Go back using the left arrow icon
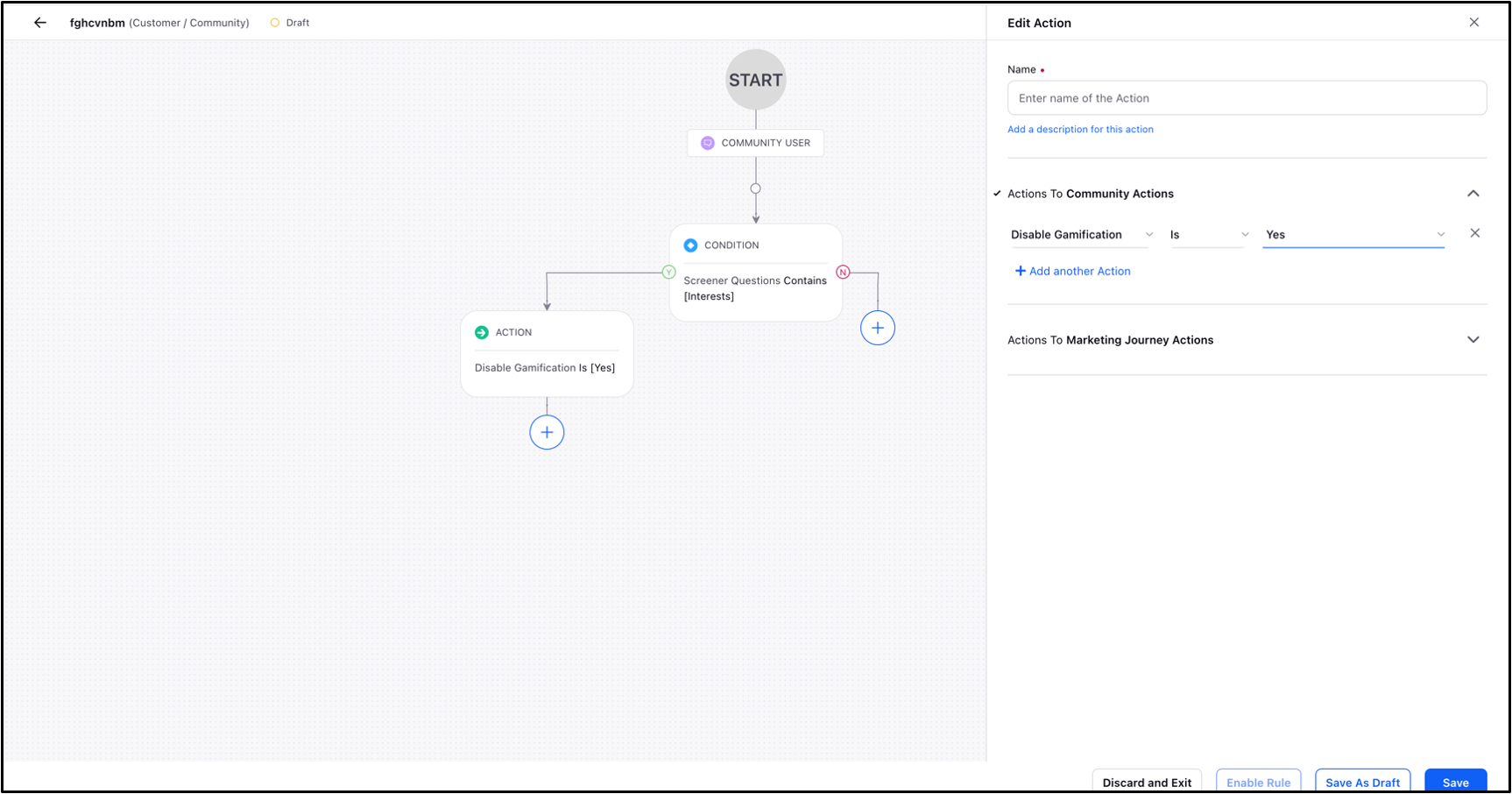Viewport: 1512px width, 794px height. (x=40, y=23)
